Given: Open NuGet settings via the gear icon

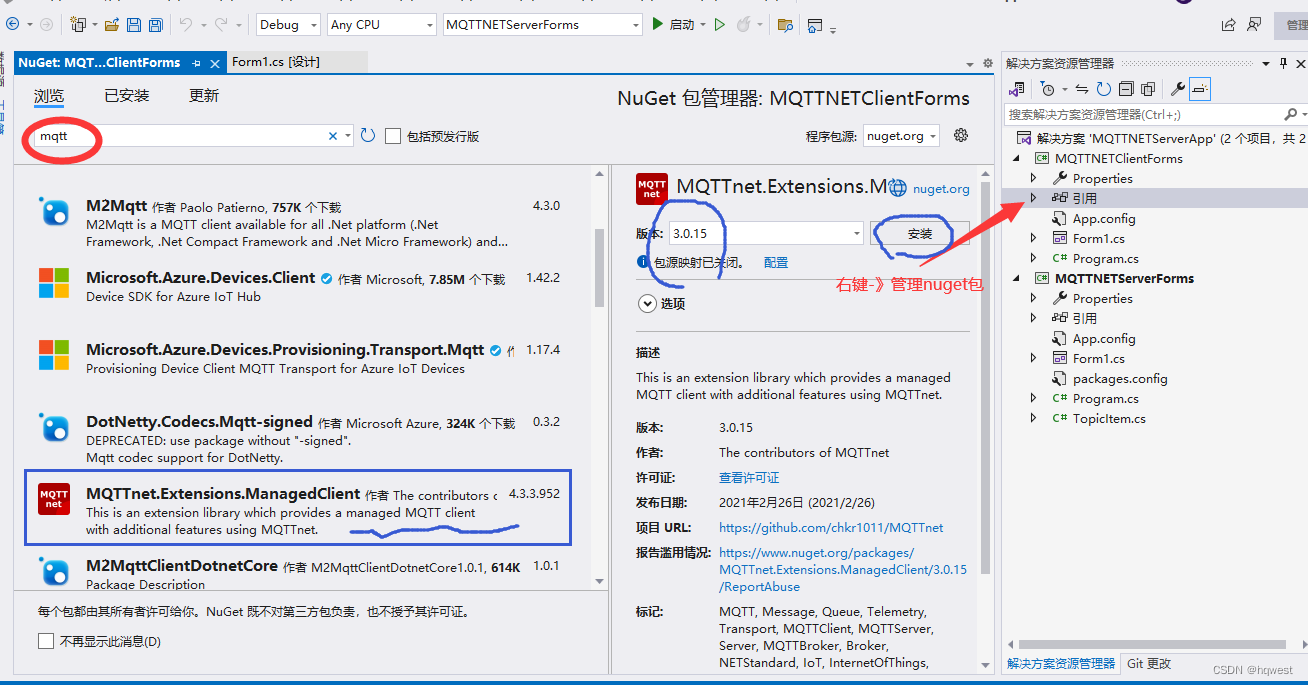Looking at the screenshot, I should [961, 135].
